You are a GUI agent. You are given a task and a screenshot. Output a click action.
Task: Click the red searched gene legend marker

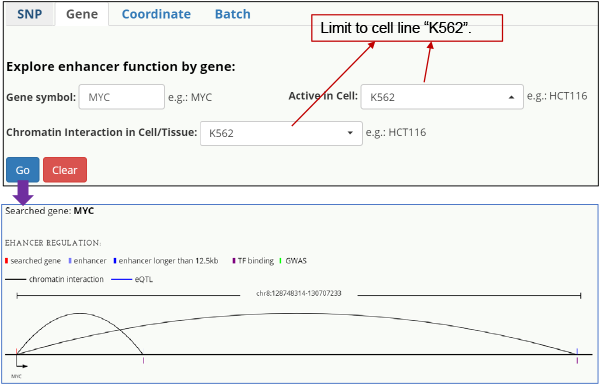point(7,261)
